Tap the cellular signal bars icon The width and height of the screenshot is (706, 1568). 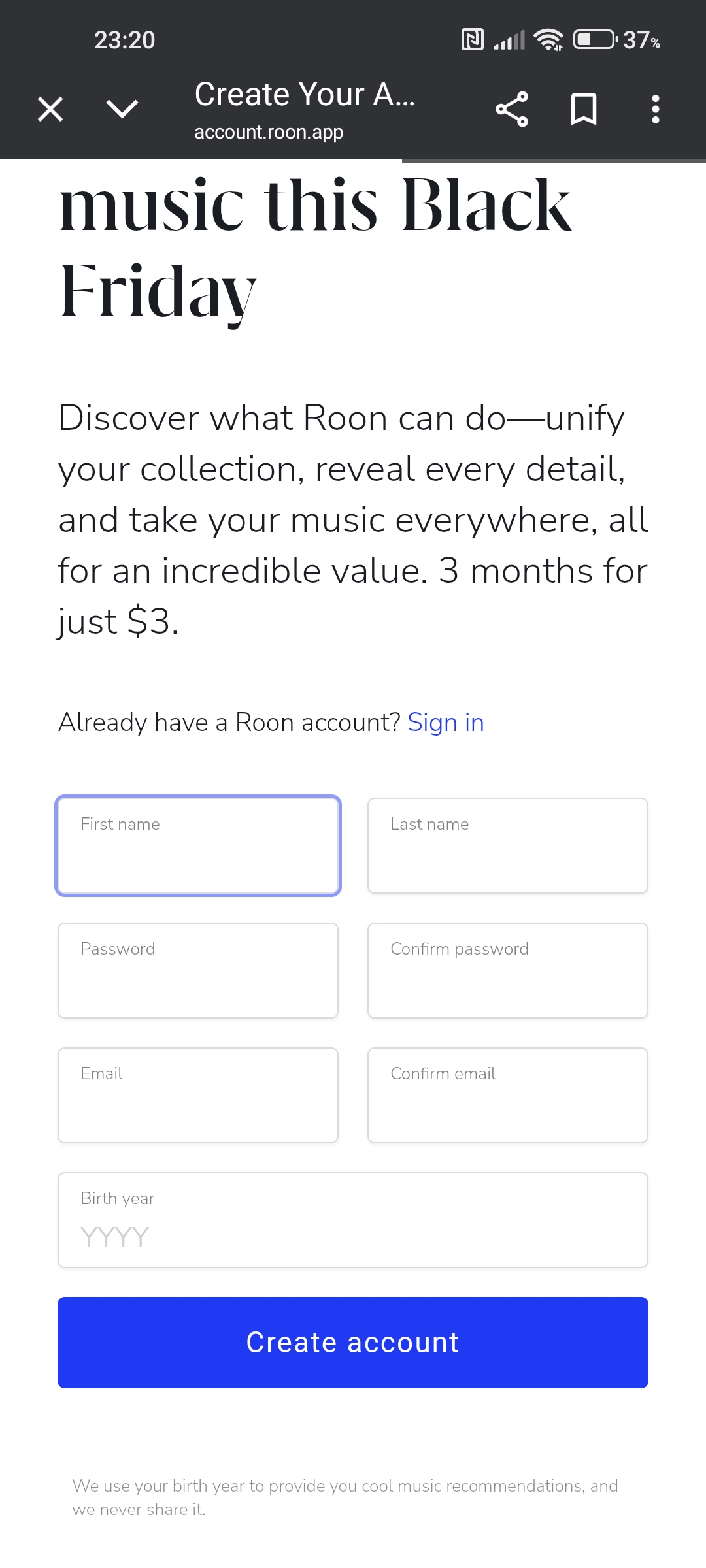click(x=509, y=40)
